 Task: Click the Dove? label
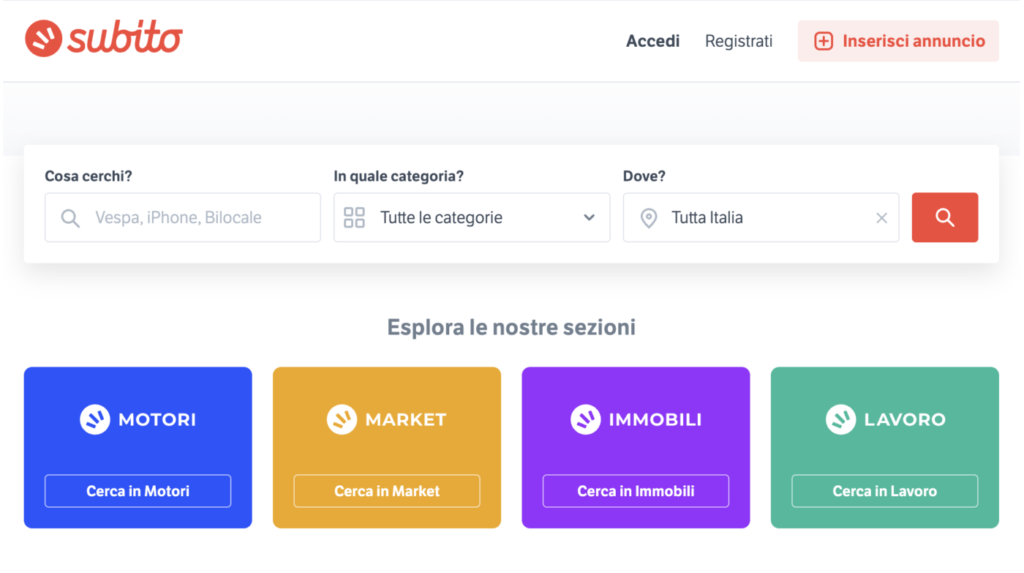pos(644,176)
